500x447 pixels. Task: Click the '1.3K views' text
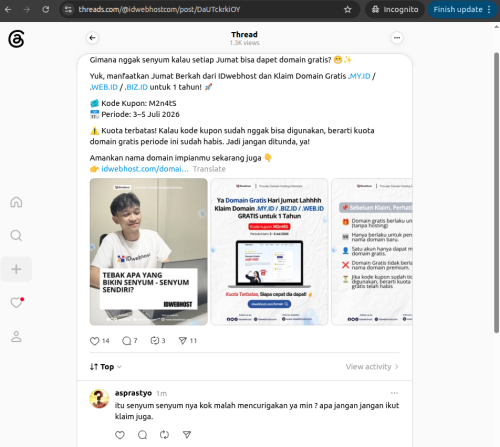[244, 43]
